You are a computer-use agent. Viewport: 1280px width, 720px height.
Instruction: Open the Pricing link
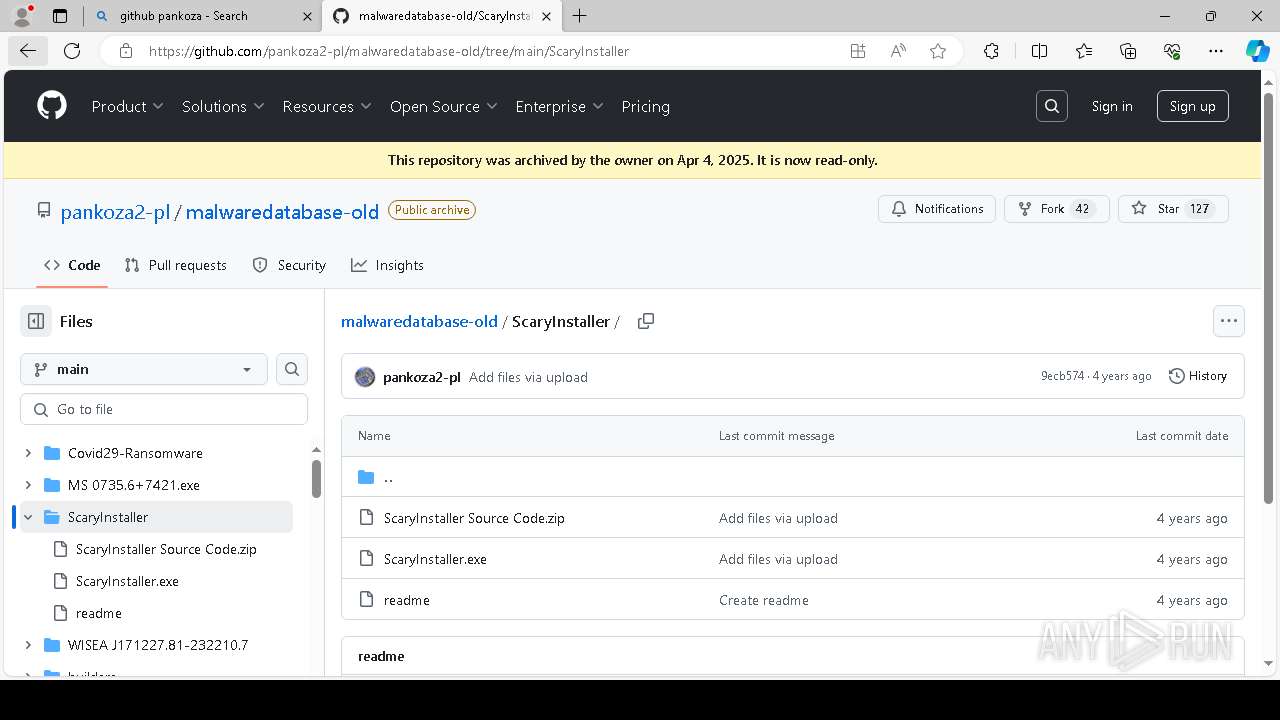pyautogui.click(x=645, y=106)
